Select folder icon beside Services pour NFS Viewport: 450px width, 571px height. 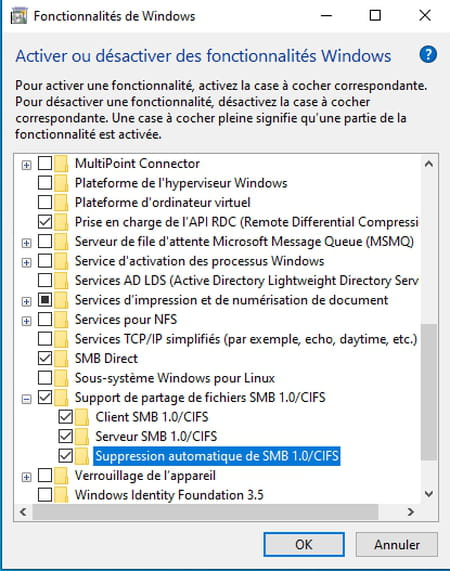pos(61,319)
